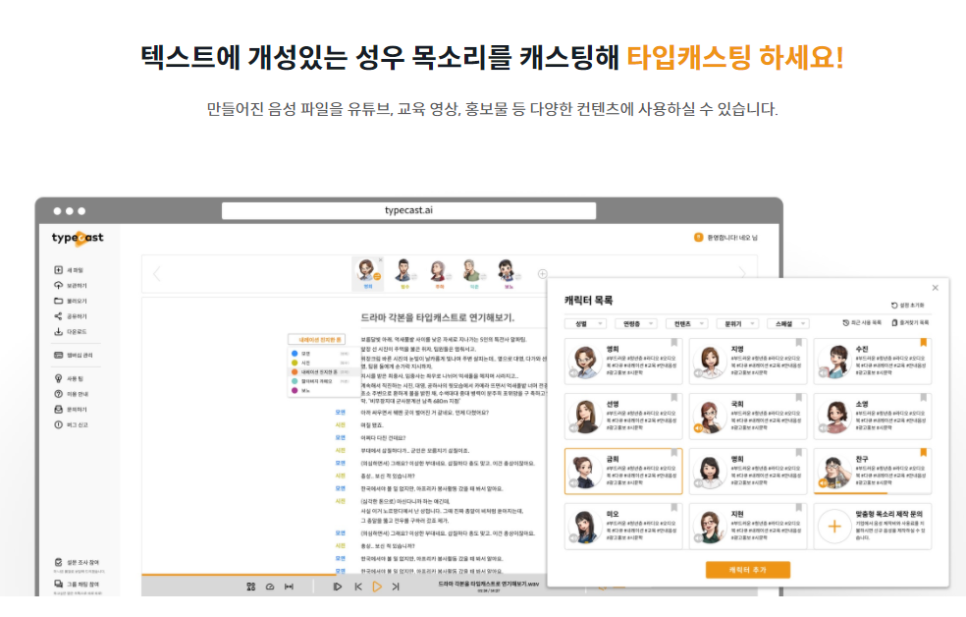Click the 최근 사용 목록 recent history icon
The width and height of the screenshot is (966, 617).
(x=846, y=323)
